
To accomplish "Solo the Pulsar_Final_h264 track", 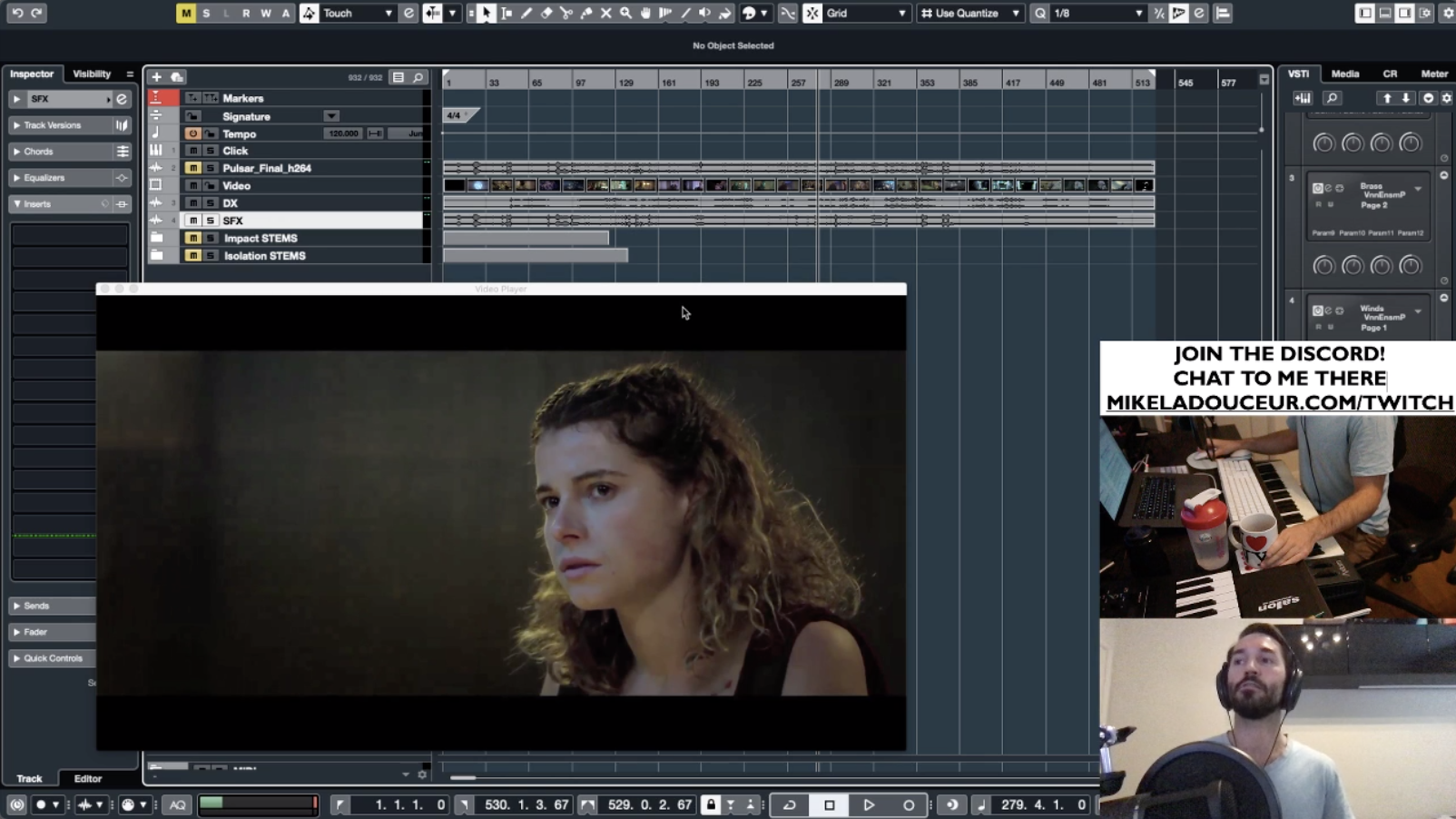I will point(210,168).
